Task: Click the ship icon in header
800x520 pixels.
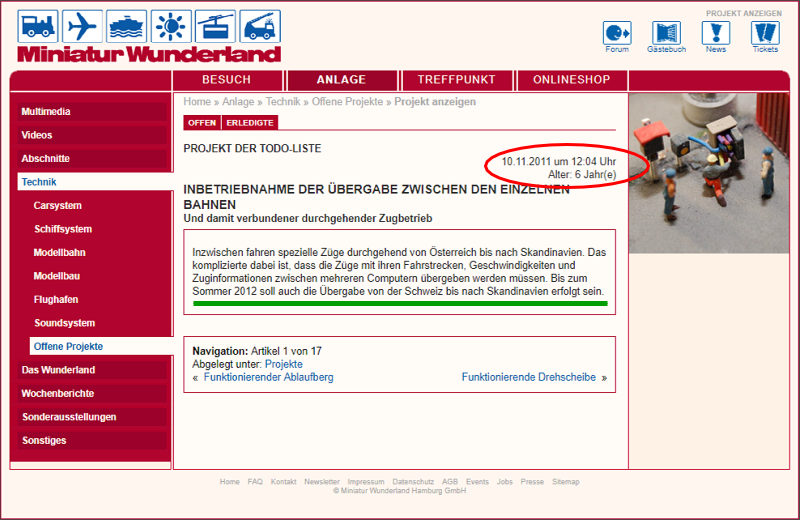Action: coord(127,26)
